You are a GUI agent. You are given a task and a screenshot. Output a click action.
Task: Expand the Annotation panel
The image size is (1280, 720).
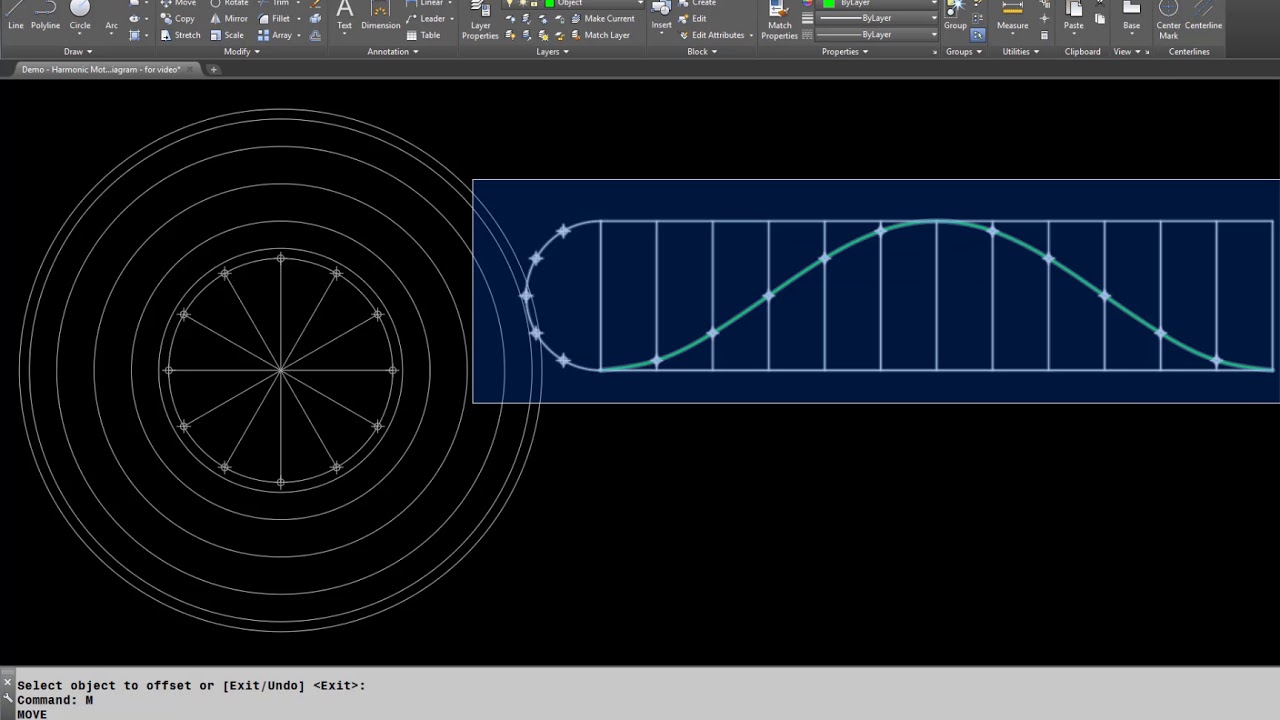point(393,51)
